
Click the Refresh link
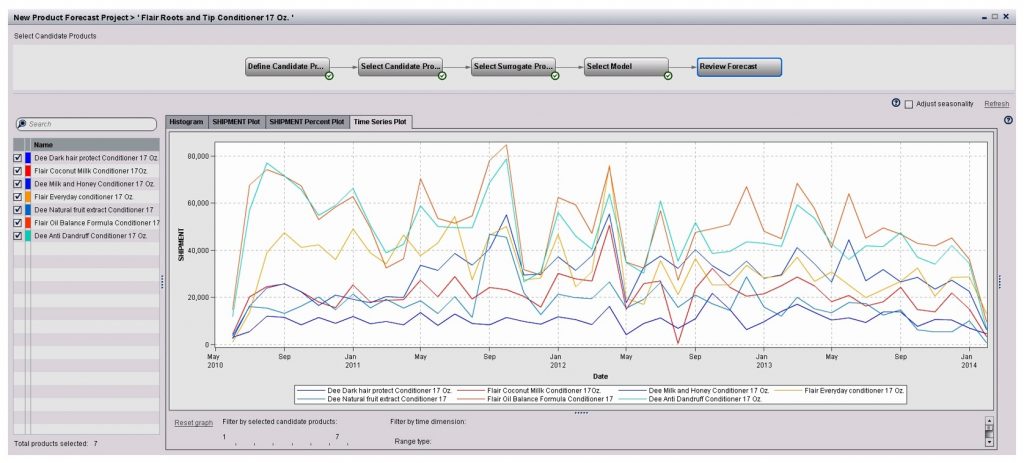tap(996, 104)
